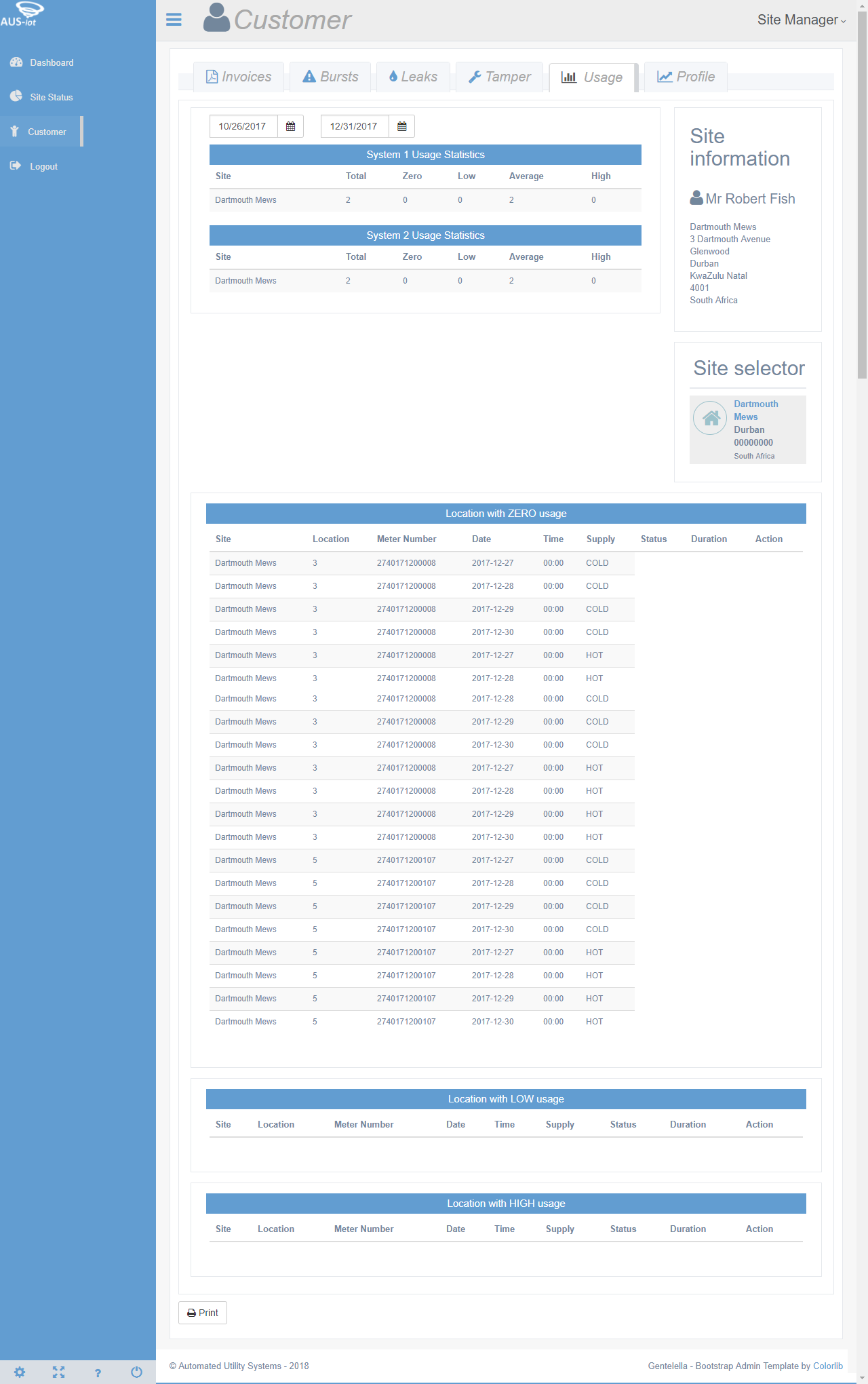This screenshot has height=1384, width=868.
Task: Open the Colorlib link in footer
Action: [x=827, y=1366]
